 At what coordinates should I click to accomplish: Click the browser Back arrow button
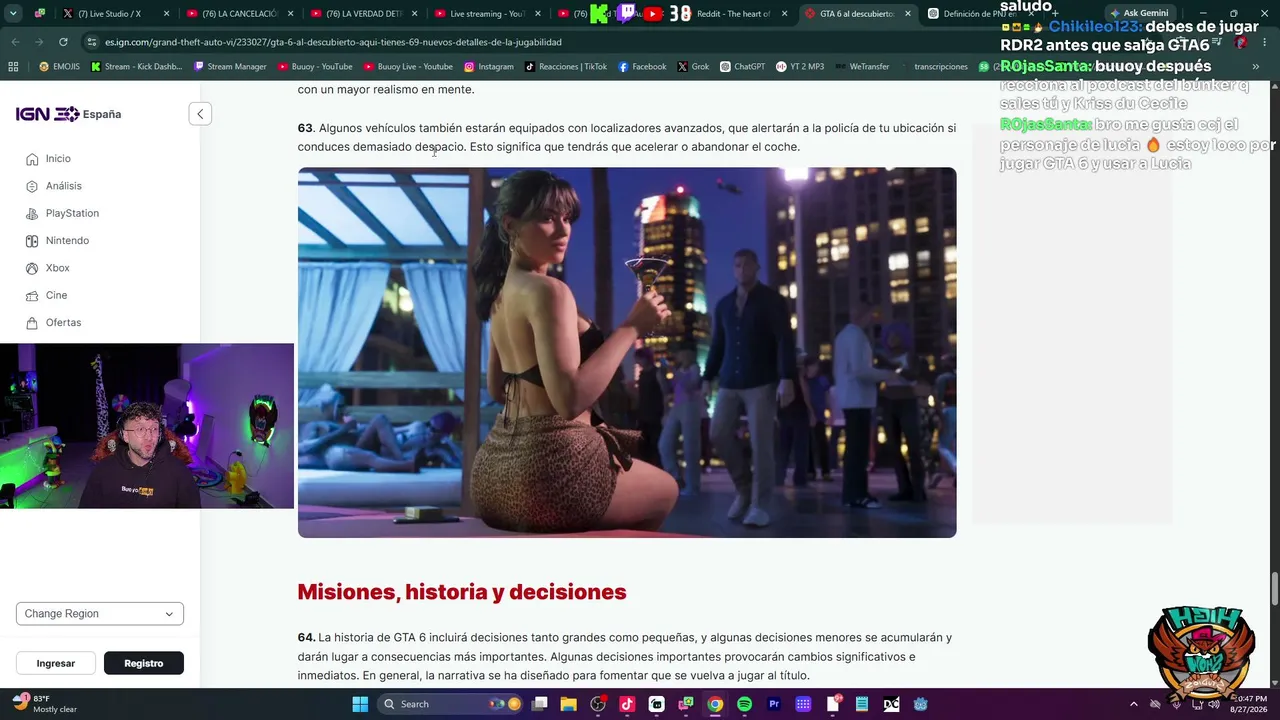tap(15, 42)
